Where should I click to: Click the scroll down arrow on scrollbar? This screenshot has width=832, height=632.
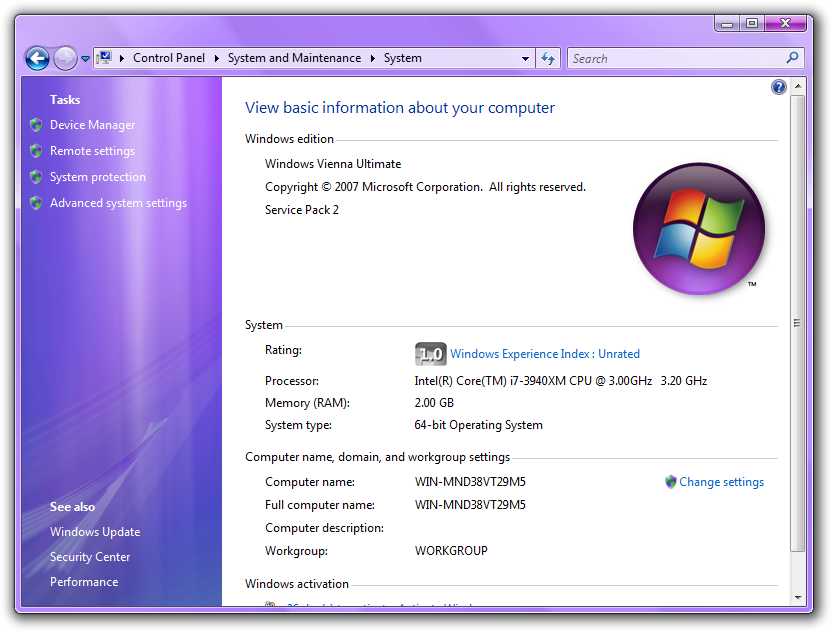click(x=797, y=597)
